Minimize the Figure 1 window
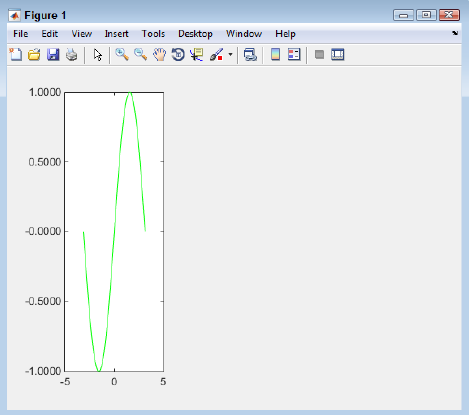469x415 pixels. click(x=404, y=15)
